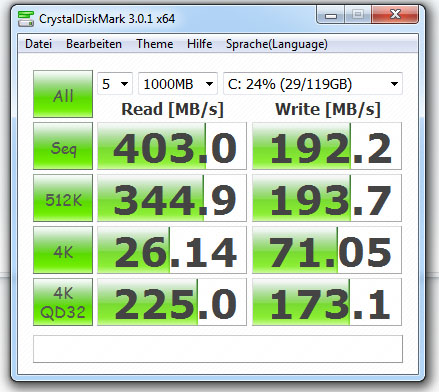Open the Datei menu
This screenshot has height=392, width=439.
click(38, 44)
